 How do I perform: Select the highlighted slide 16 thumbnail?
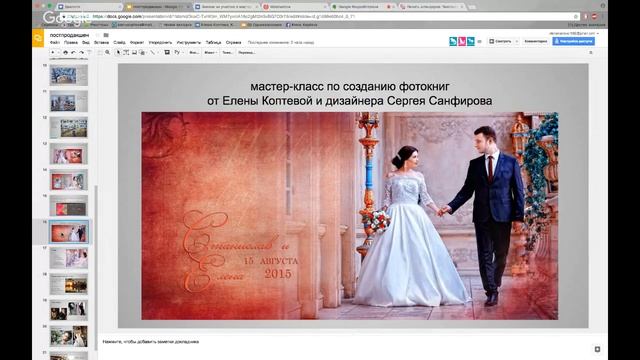point(69,232)
